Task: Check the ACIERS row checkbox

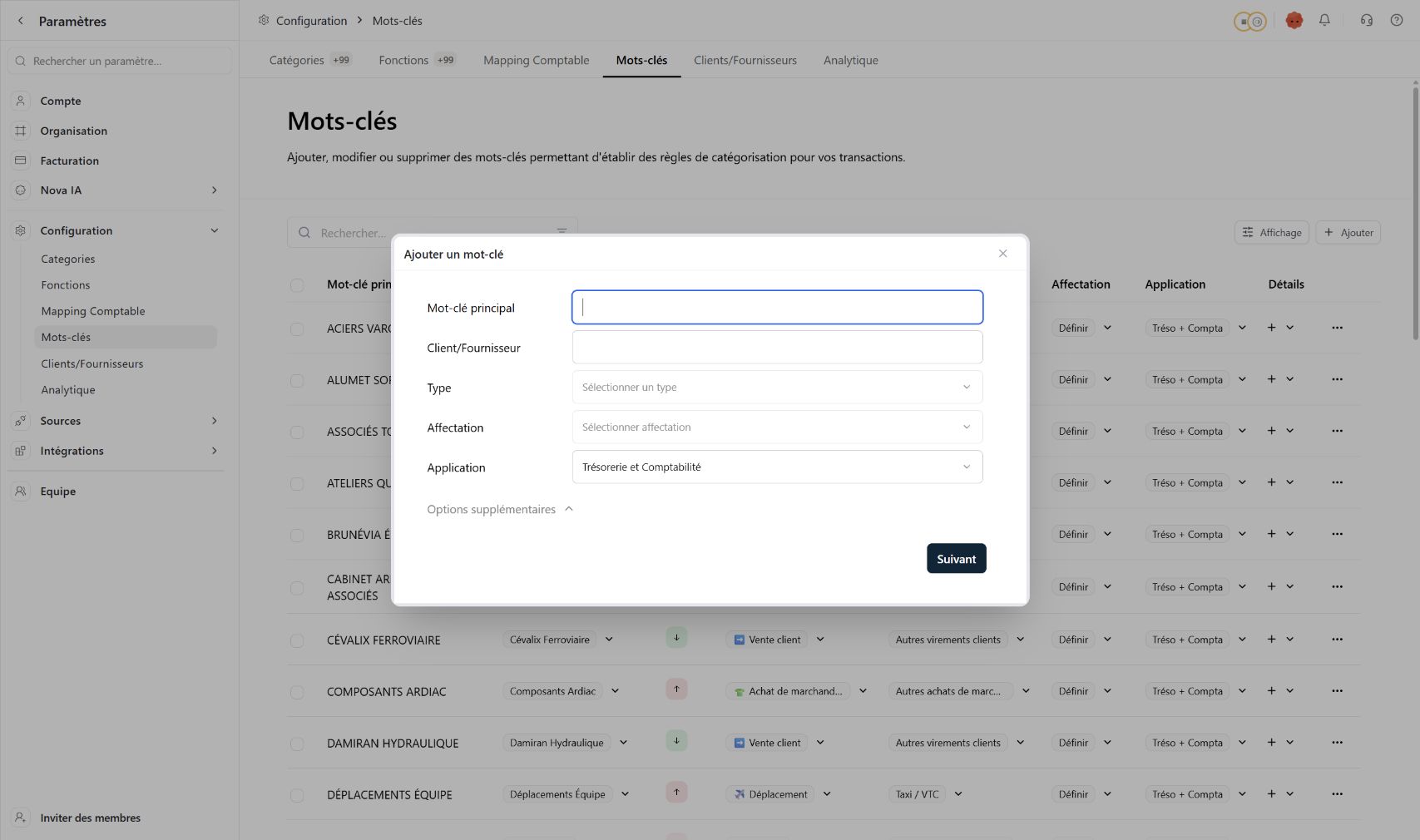Action: click(297, 329)
